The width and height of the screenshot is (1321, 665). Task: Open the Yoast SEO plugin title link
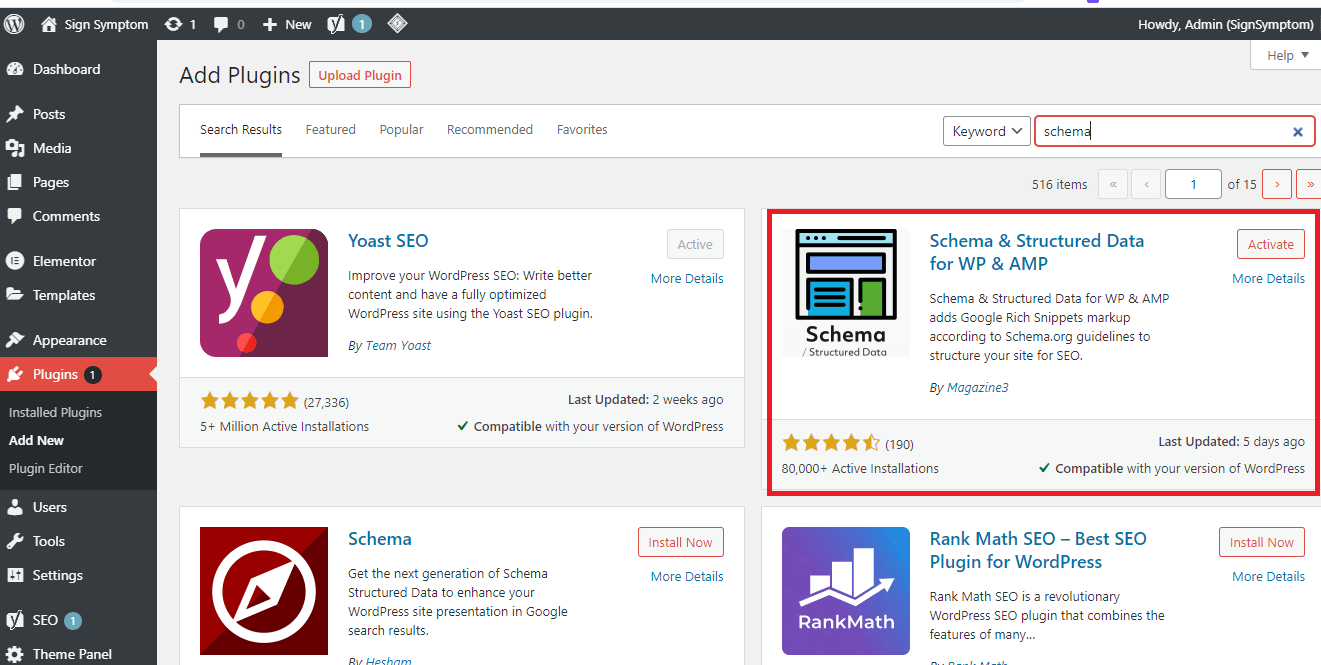pos(388,241)
